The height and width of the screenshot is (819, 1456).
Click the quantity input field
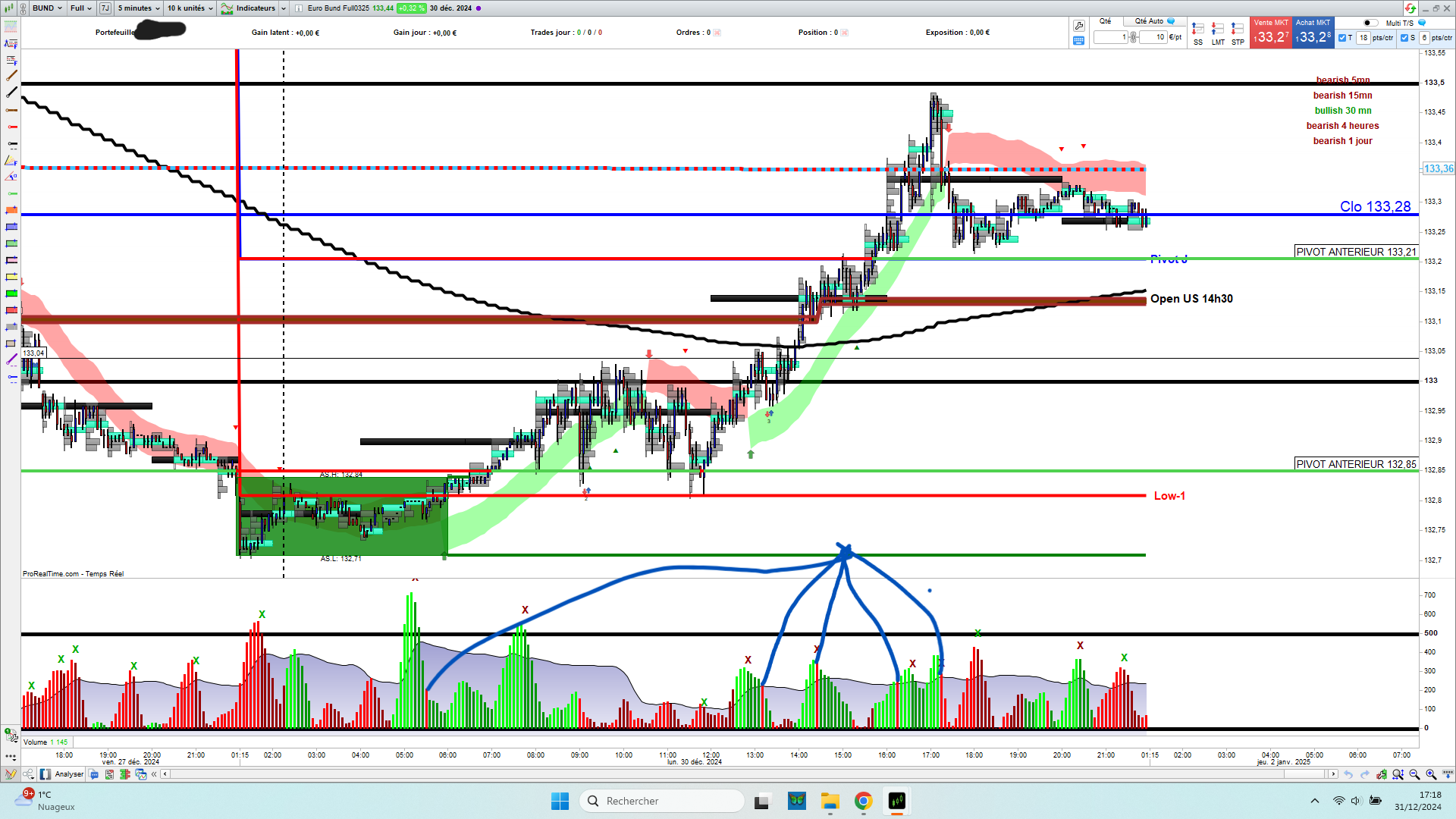(1110, 37)
